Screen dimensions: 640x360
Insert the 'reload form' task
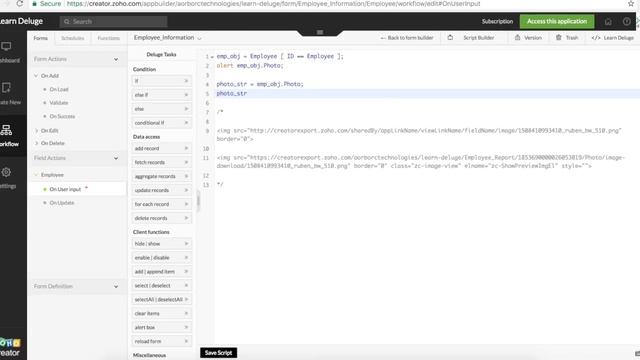[x=162, y=341]
